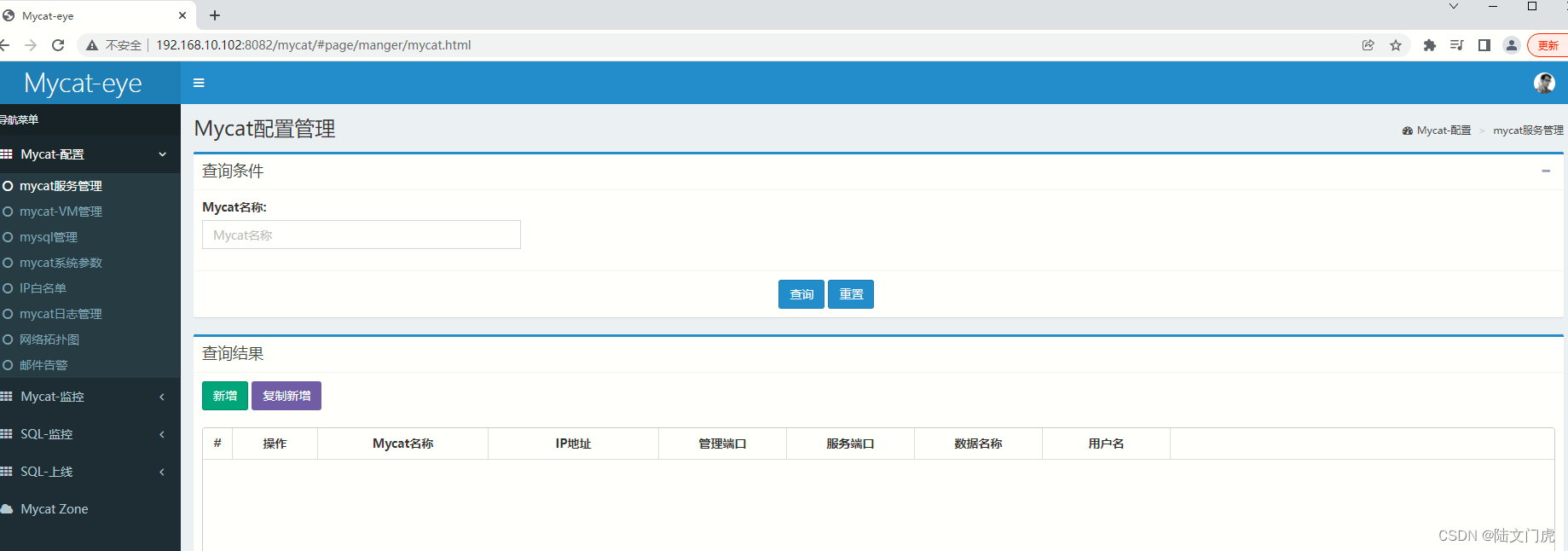
Task: Click the Mycat名称 column header
Action: (403, 444)
